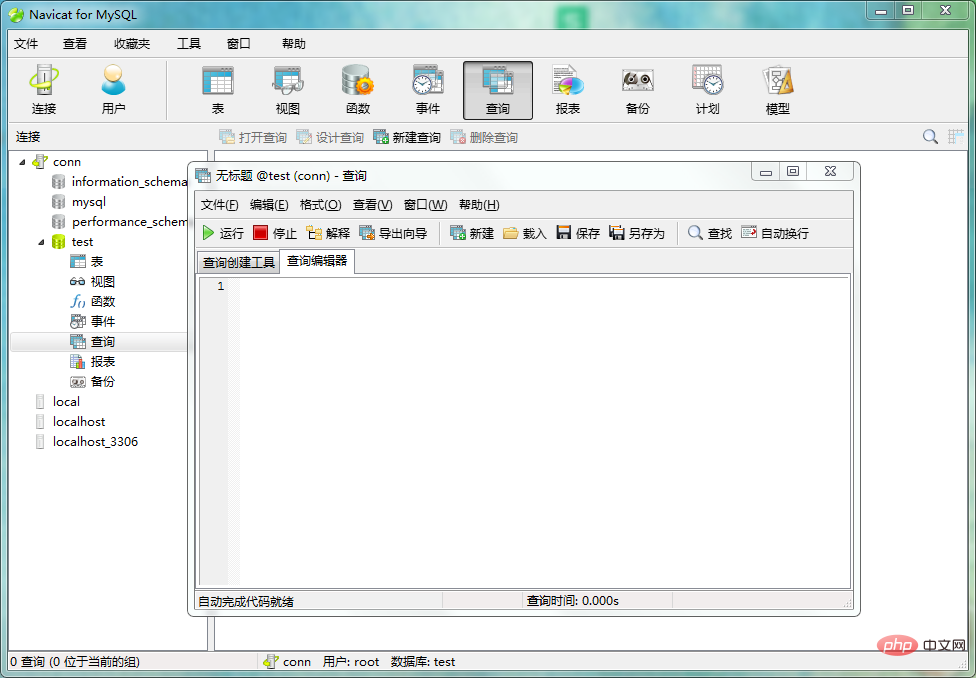Open 帮助 menu in main window
The image size is (976, 678).
tap(294, 44)
